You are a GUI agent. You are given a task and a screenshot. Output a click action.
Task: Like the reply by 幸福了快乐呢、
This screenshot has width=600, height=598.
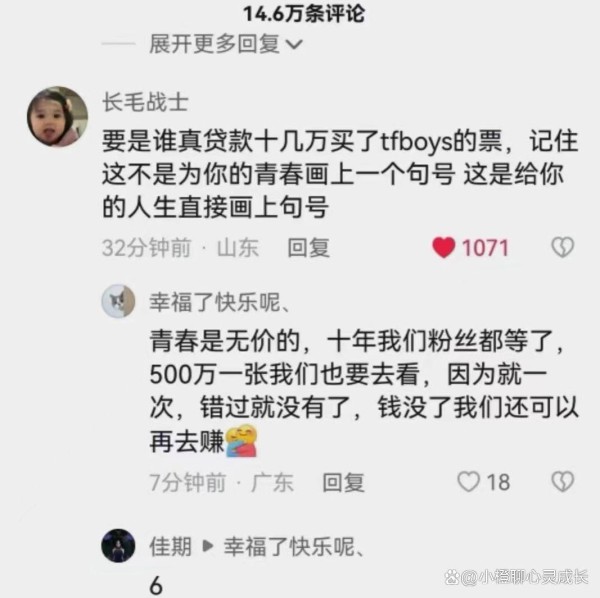(469, 481)
